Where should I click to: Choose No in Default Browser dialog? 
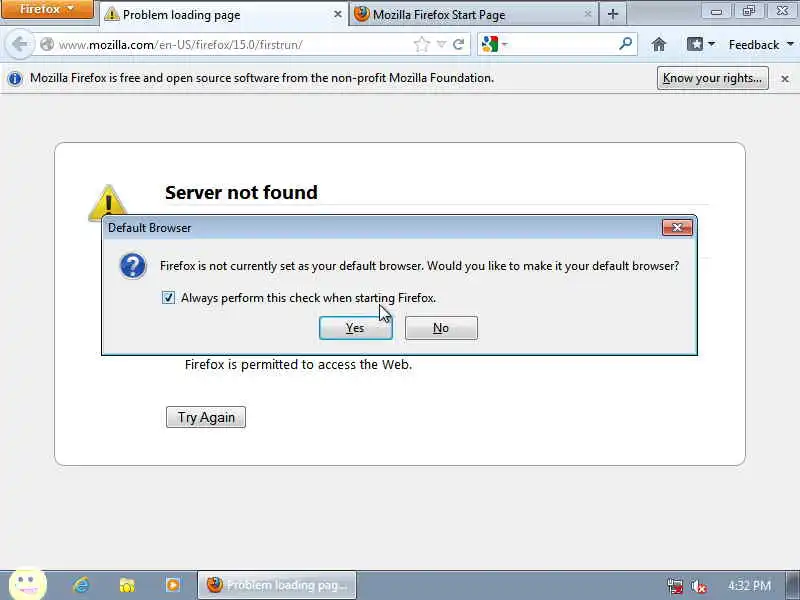441,328
